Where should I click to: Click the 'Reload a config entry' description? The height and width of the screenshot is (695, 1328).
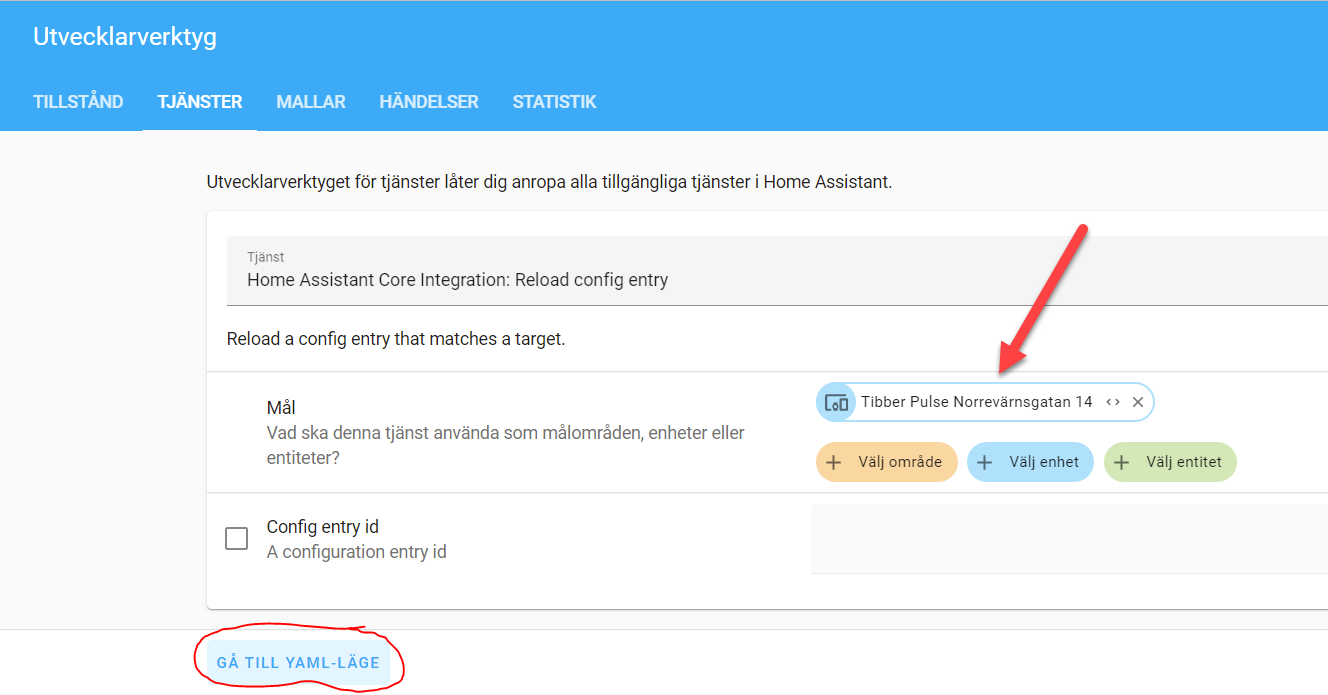coord(396,339)
